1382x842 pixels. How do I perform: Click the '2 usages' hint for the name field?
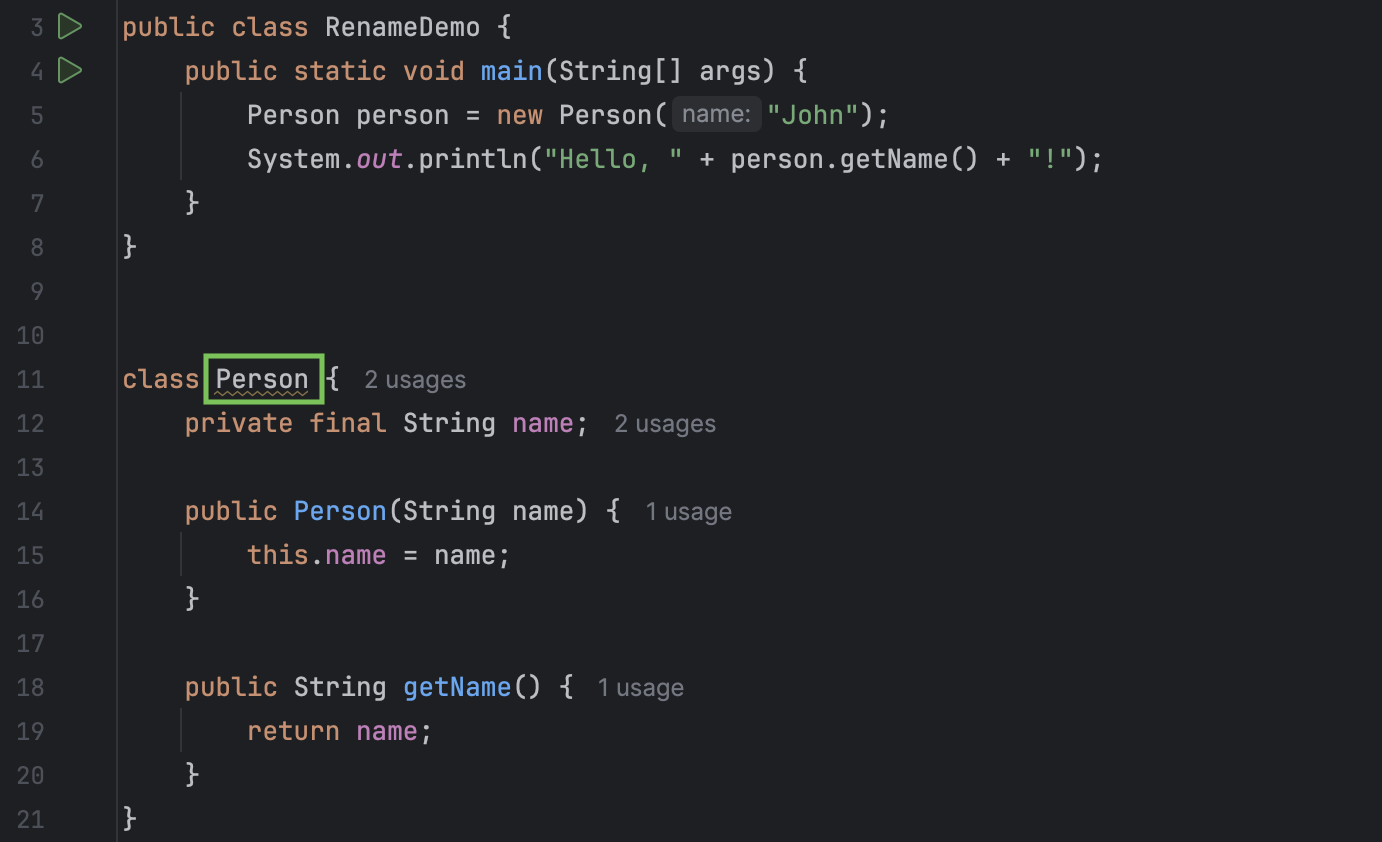664,423
